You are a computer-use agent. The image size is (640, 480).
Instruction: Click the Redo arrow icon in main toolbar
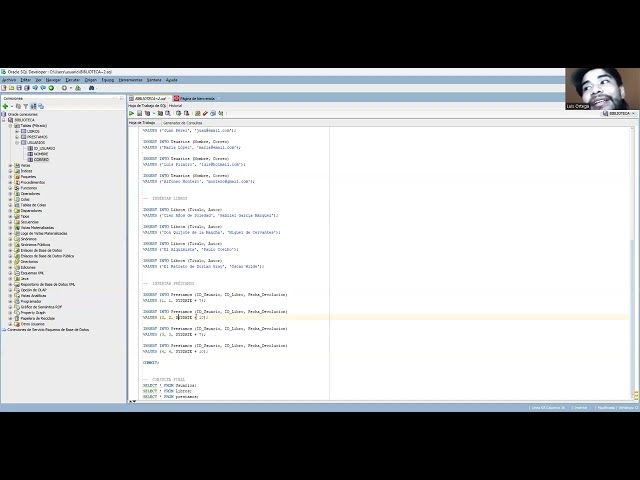43,88
